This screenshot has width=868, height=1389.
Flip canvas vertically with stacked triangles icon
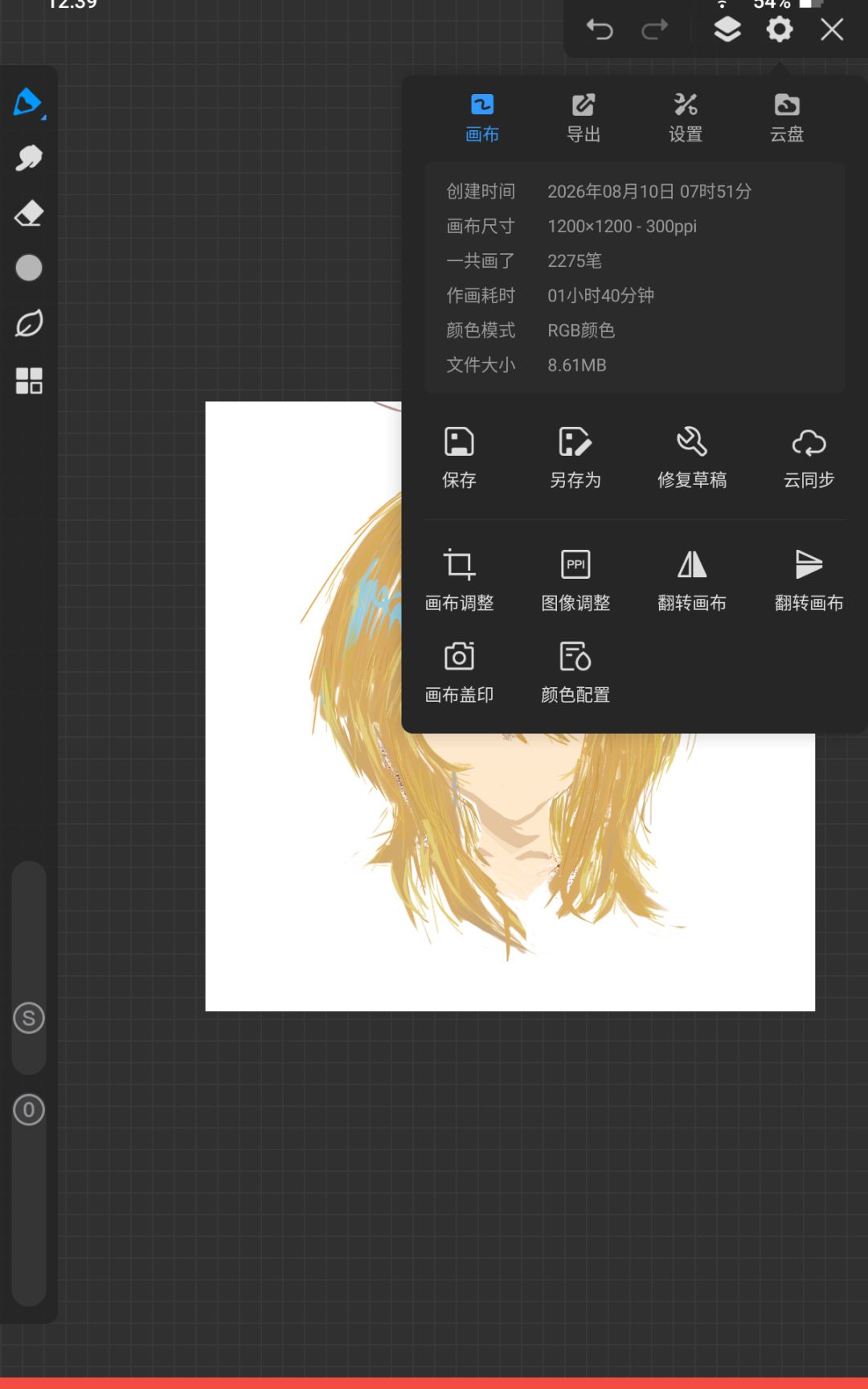pyautogui.click(x=809, y=580)
